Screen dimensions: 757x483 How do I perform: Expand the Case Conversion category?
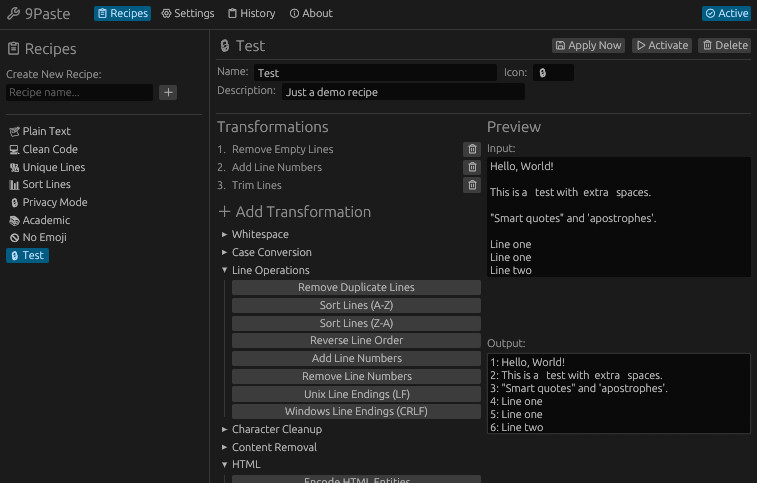click(270, 252)
